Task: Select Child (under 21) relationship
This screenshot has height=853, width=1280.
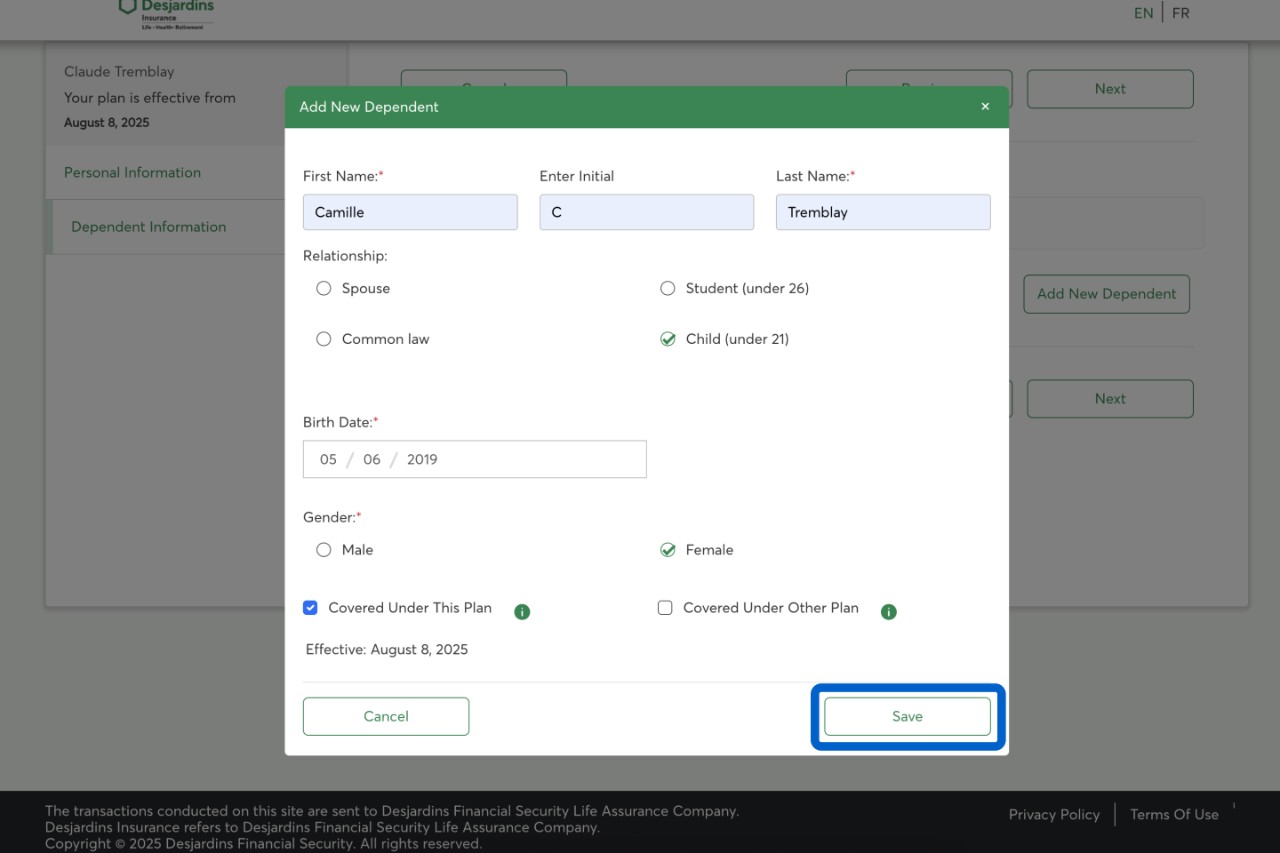Action: click(668, 340)
